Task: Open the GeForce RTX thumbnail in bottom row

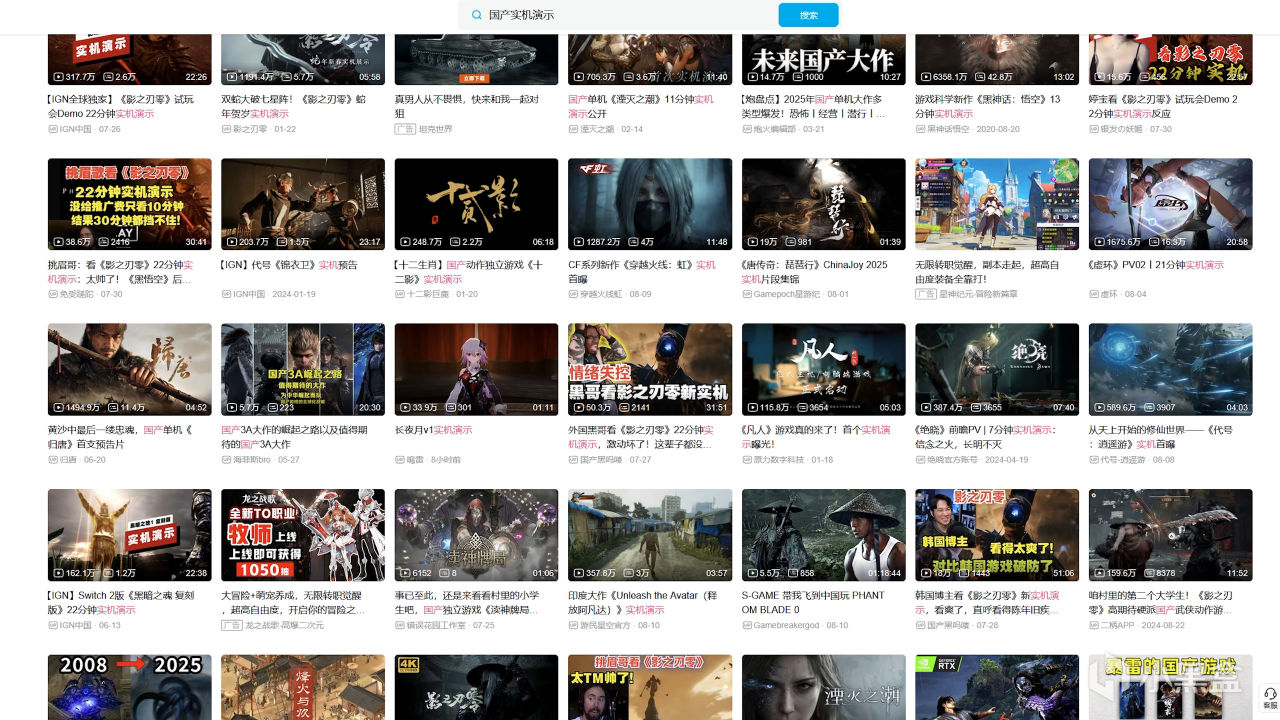Action: (x=997, y=687)
